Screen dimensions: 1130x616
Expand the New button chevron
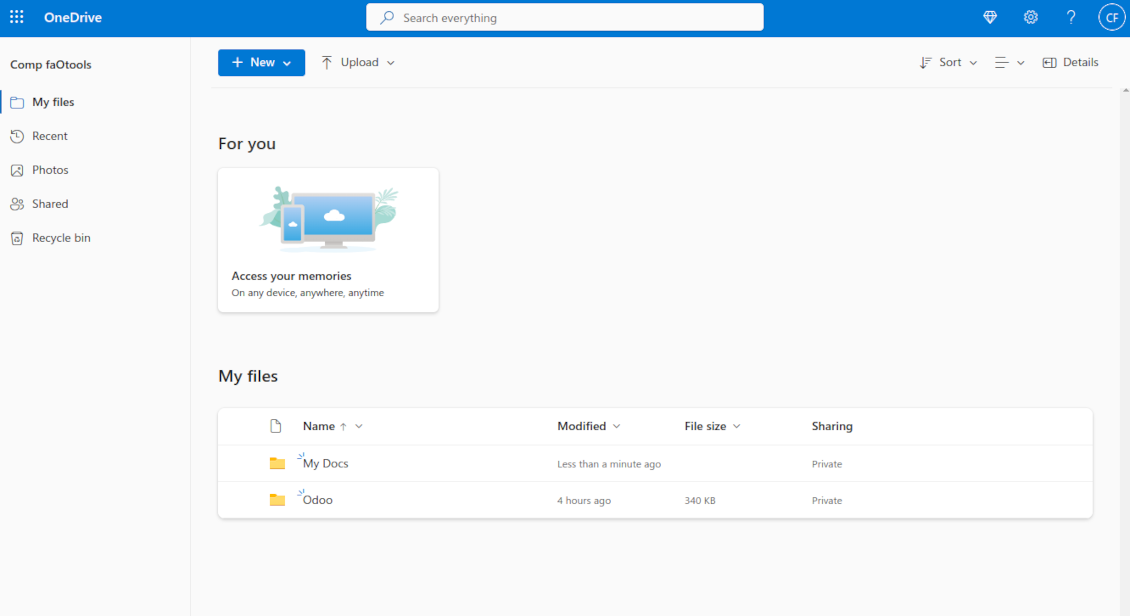(287, 63)
